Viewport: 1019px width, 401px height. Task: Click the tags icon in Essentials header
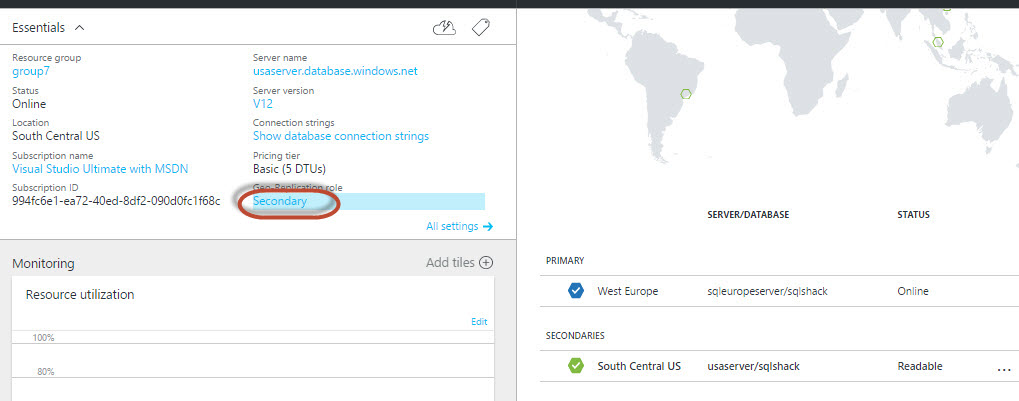[x=481, y=28]
